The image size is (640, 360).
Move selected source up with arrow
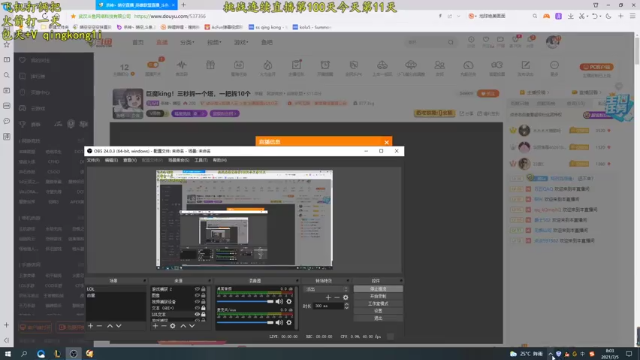click(x=183, y=326)
